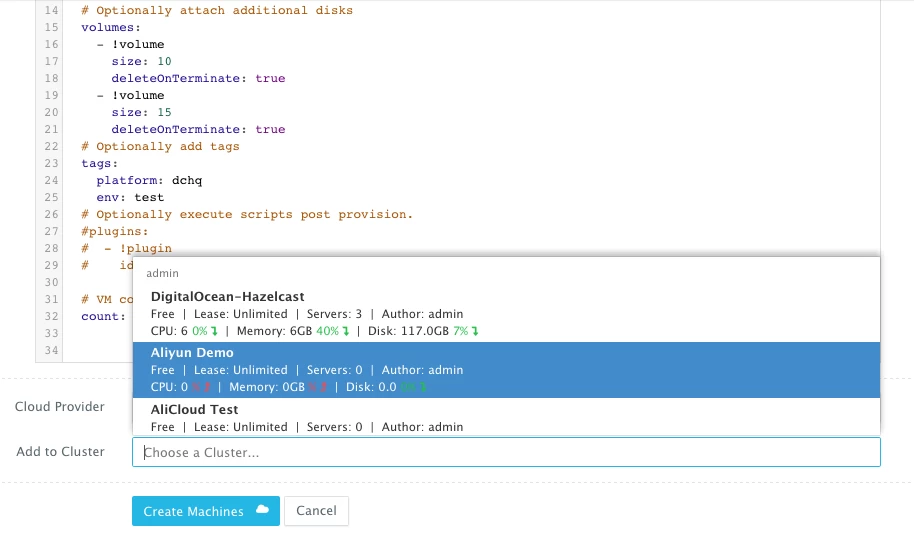Screen dimensions: 914x550
Task: Click the '#plugins:' code line
Action: pyautogui.click(x=115, y=231)
